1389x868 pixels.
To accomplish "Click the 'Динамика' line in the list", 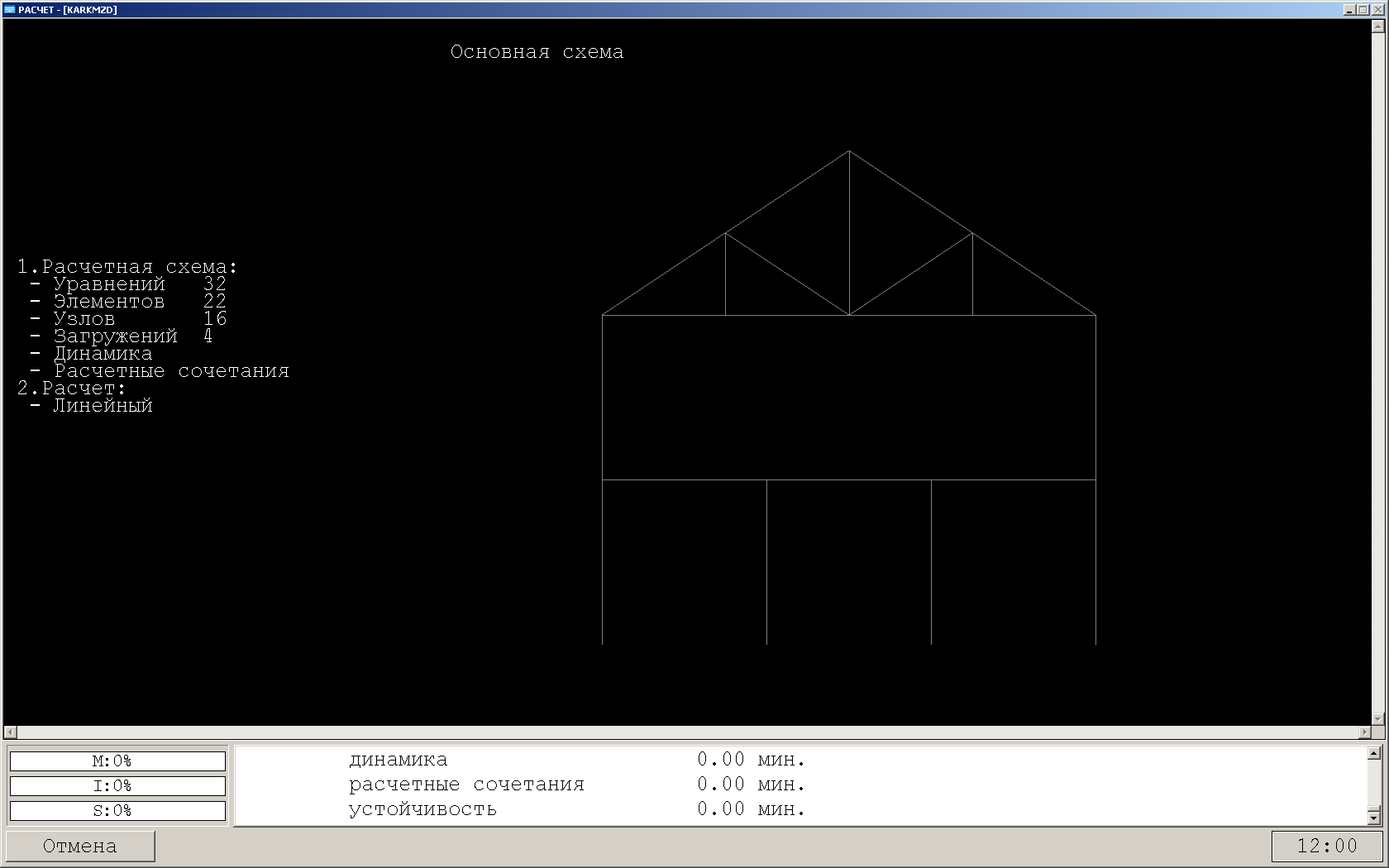I will [91, 354].
